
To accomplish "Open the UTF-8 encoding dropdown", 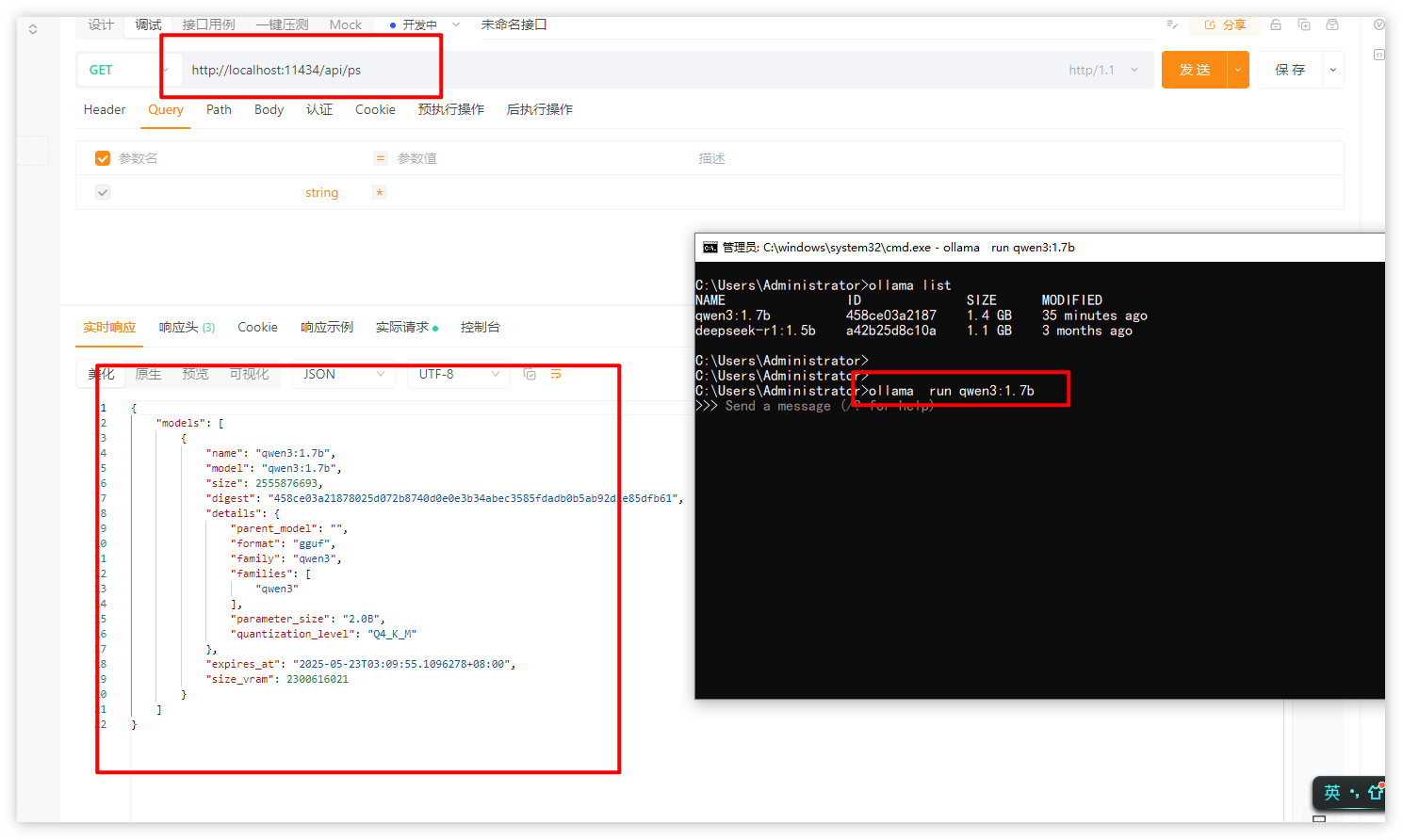I will [x=459, y=374].
